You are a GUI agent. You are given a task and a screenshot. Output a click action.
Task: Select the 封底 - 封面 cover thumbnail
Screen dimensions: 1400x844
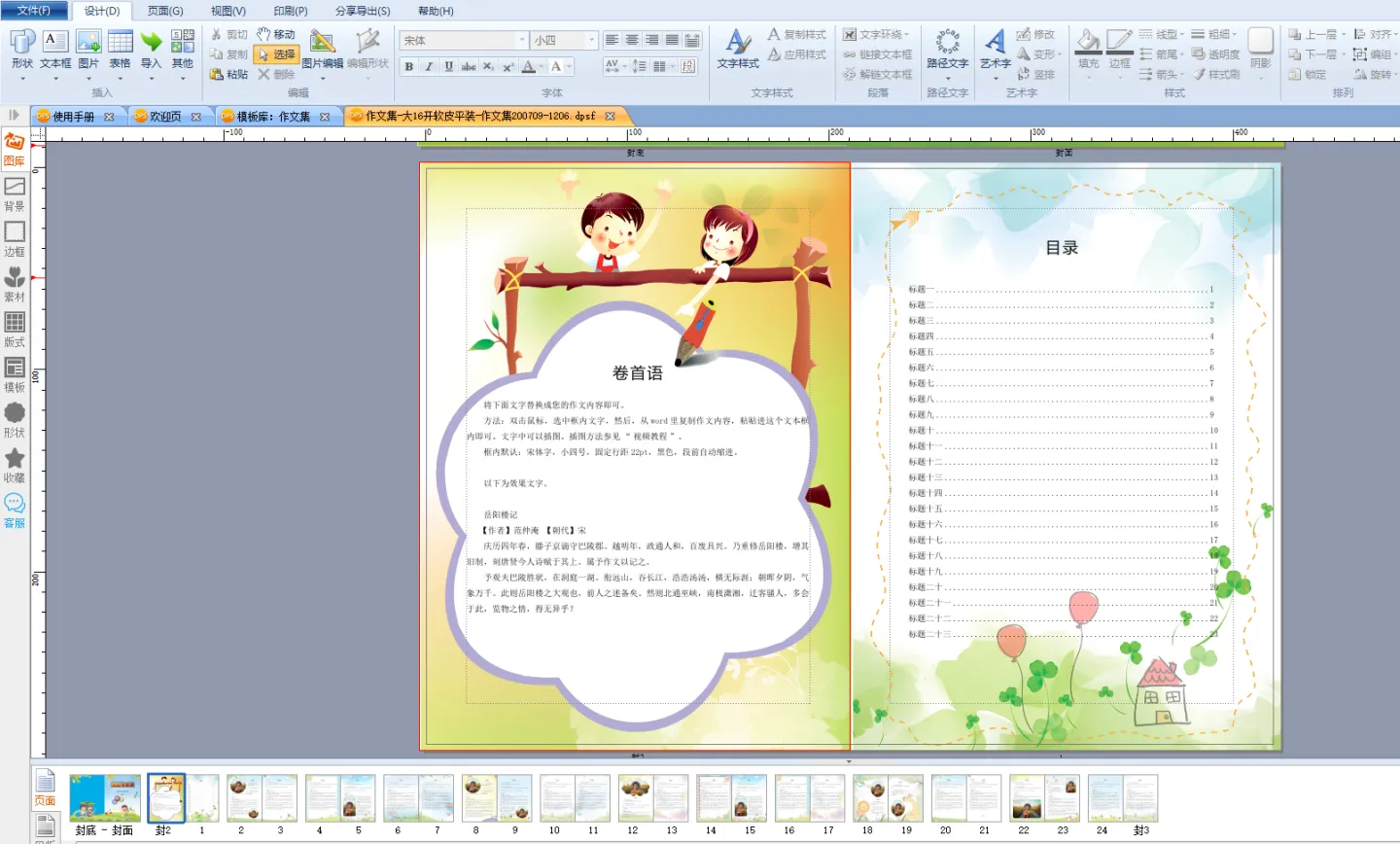tap(105, 798)
